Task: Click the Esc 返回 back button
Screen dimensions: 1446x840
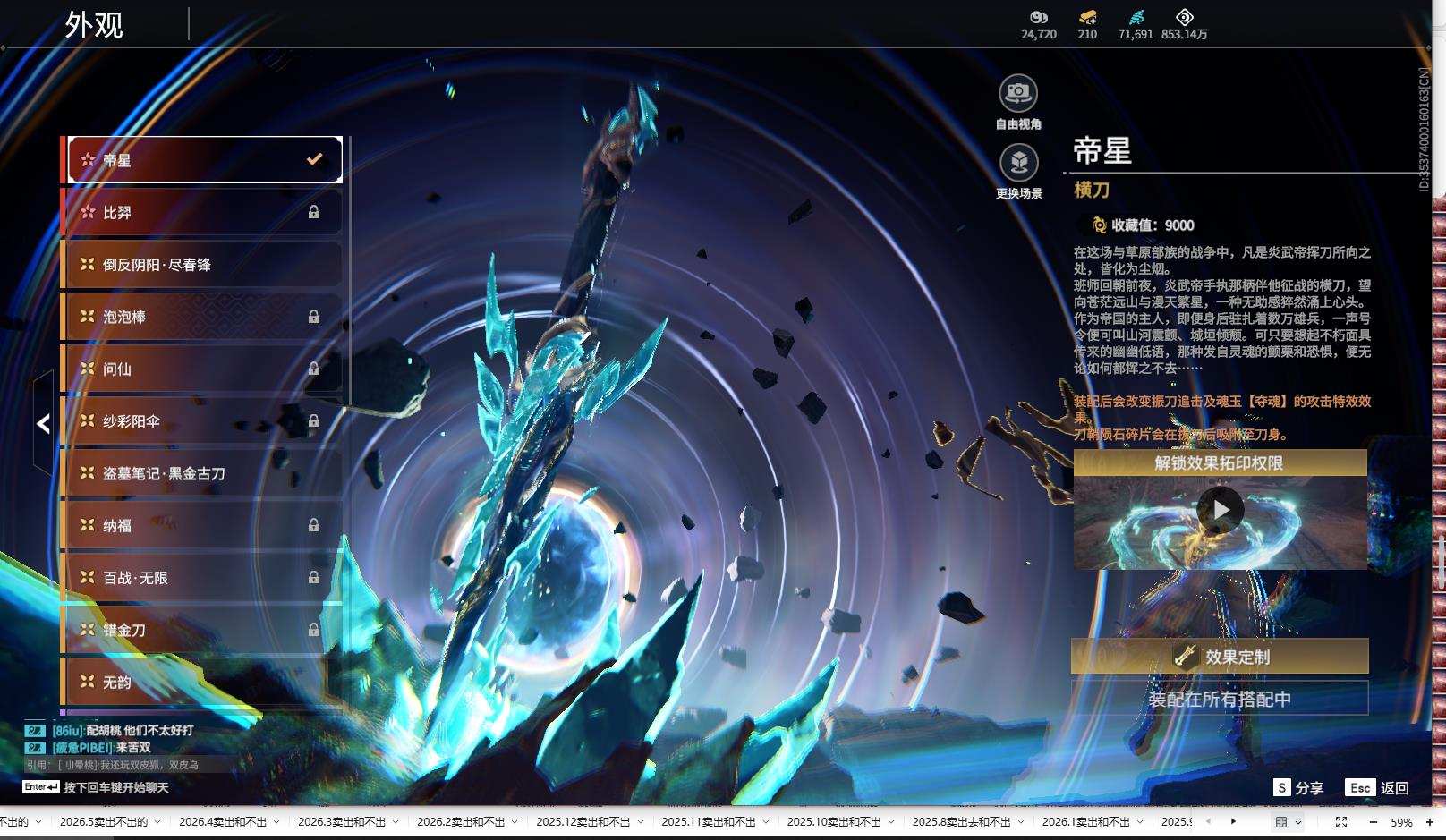Action: click(1377, 787)
